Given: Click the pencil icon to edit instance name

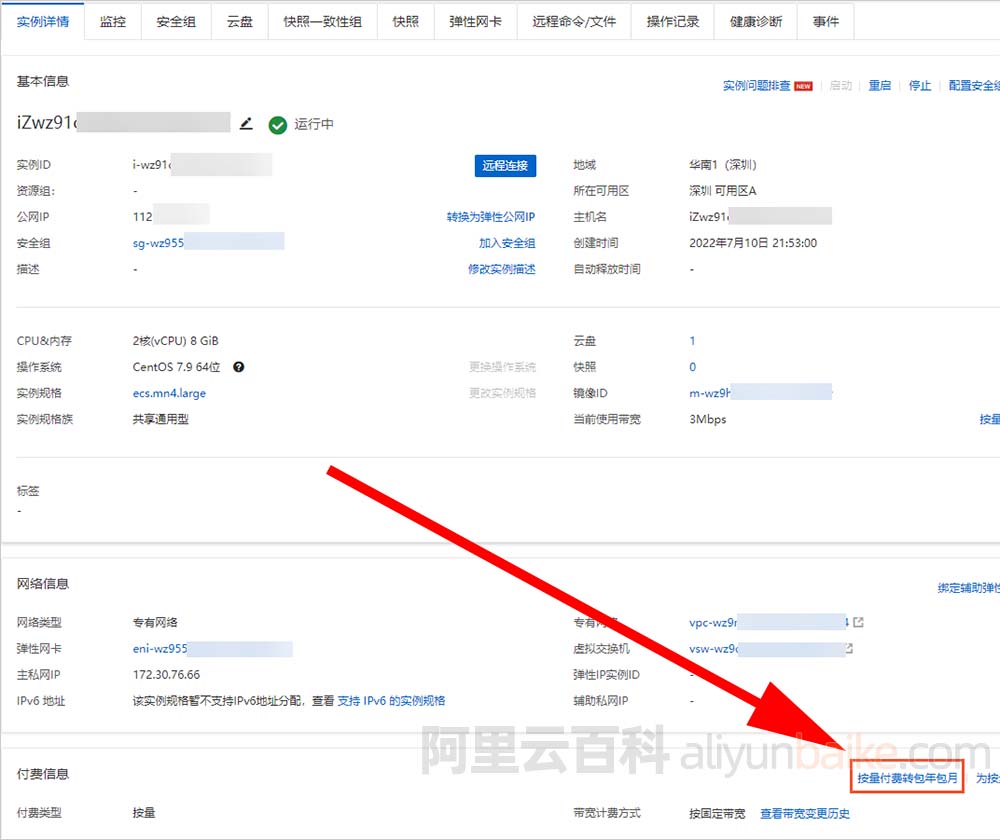Looking at the screenshot, I should pos(246,124).
